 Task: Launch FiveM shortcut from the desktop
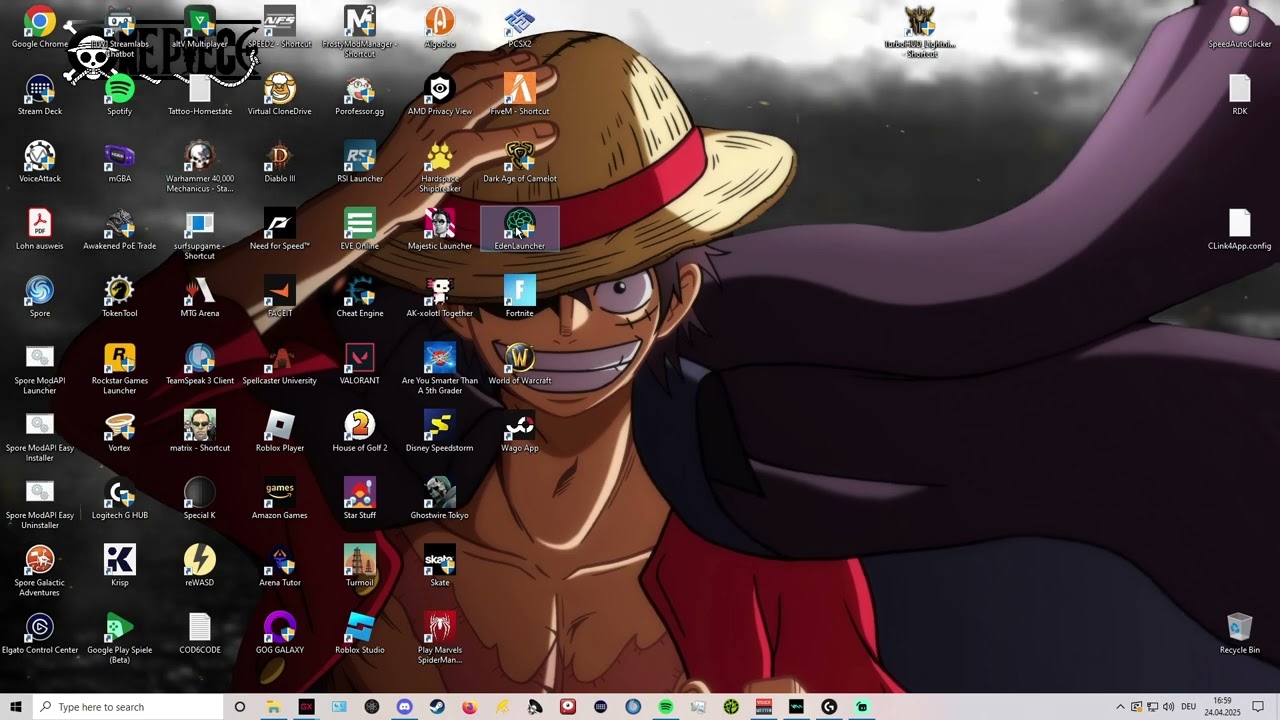tap(520, 94)
